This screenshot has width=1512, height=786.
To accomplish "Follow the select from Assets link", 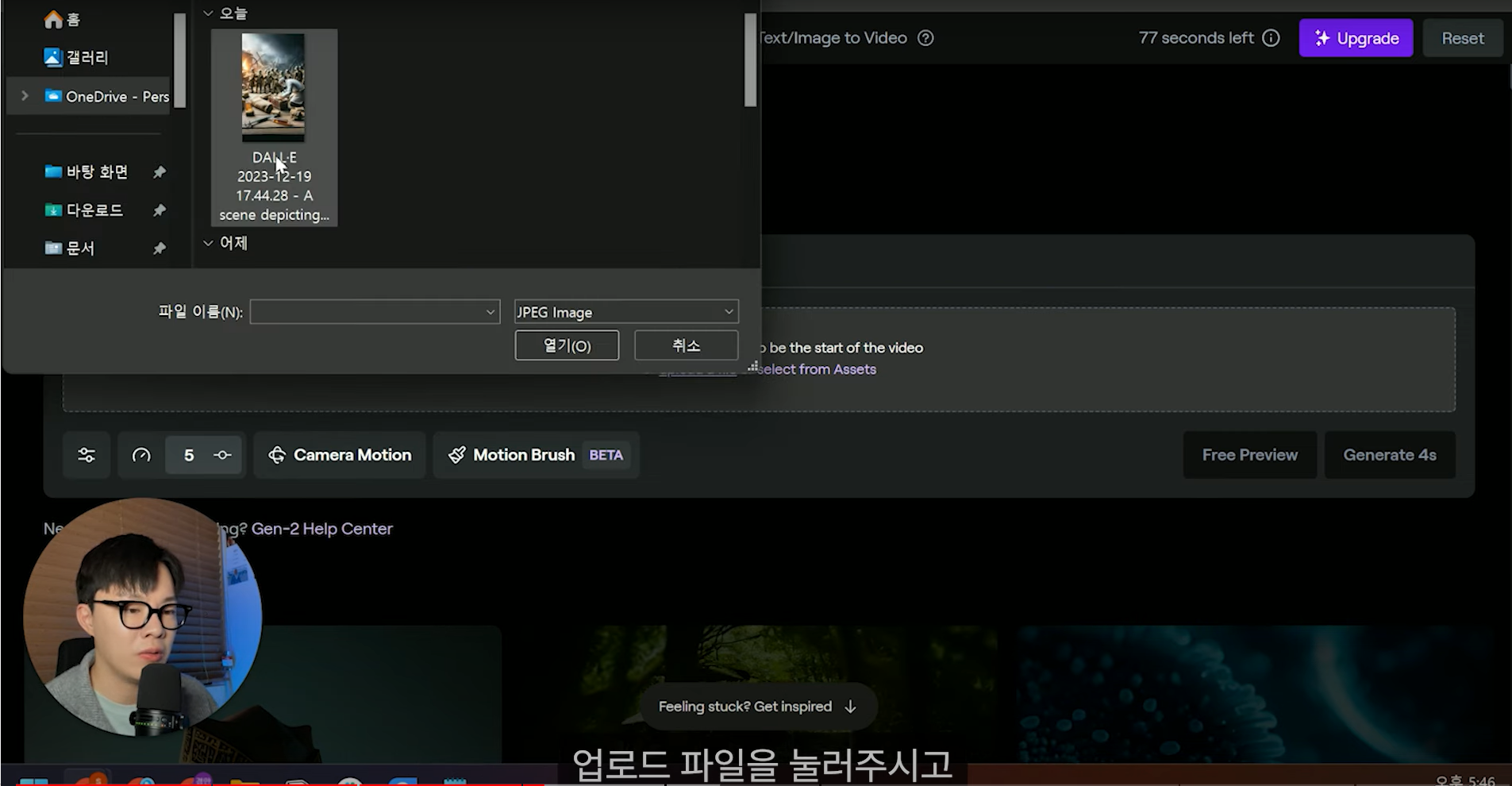I will [817, 369].
